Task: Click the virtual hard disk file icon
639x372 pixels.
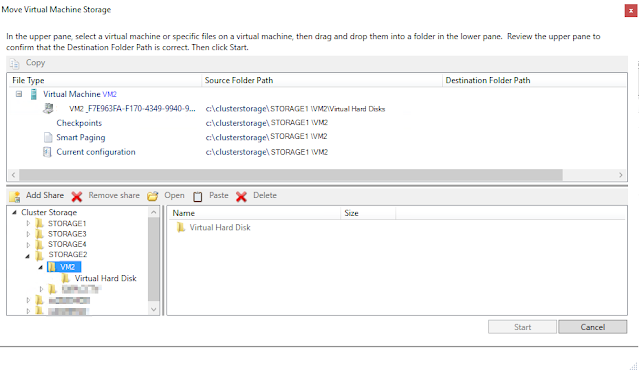Action: coord(48,108)
